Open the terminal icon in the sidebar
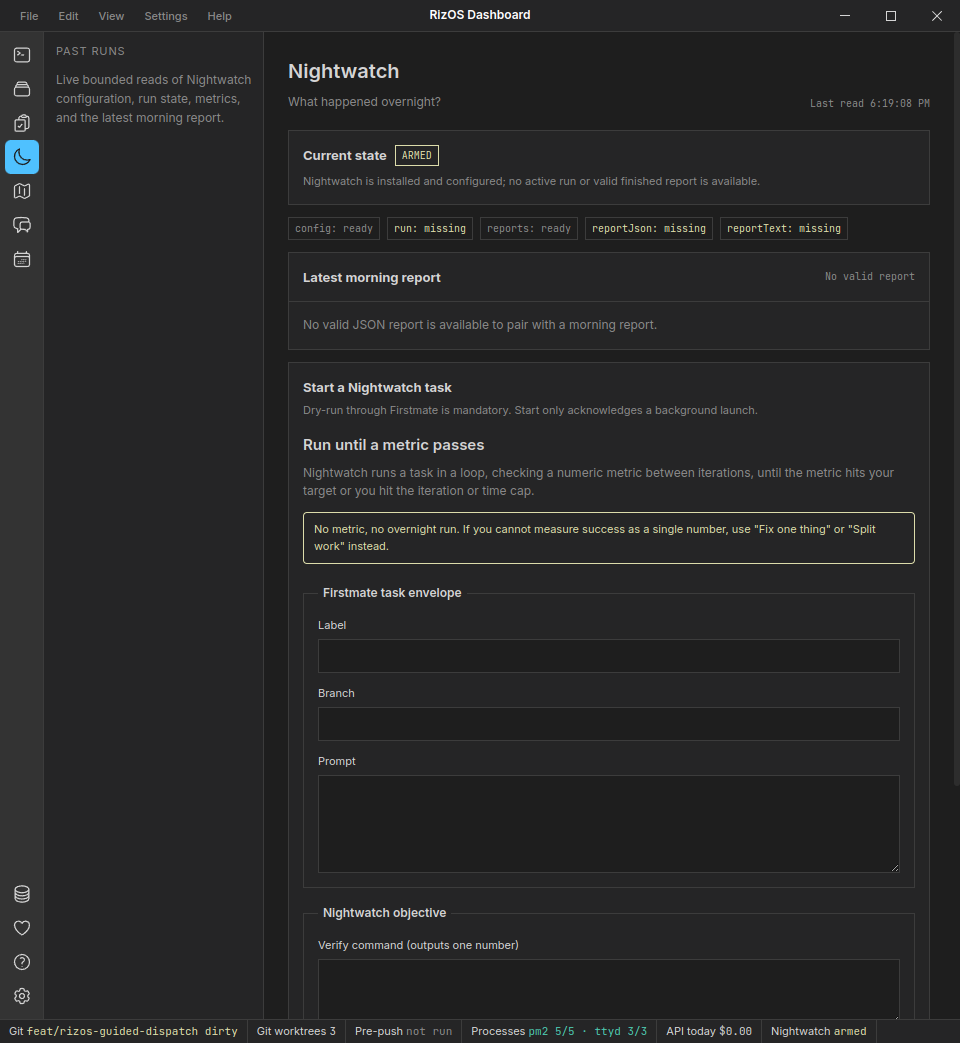960x1043 pixels. (x=22, y=55)
